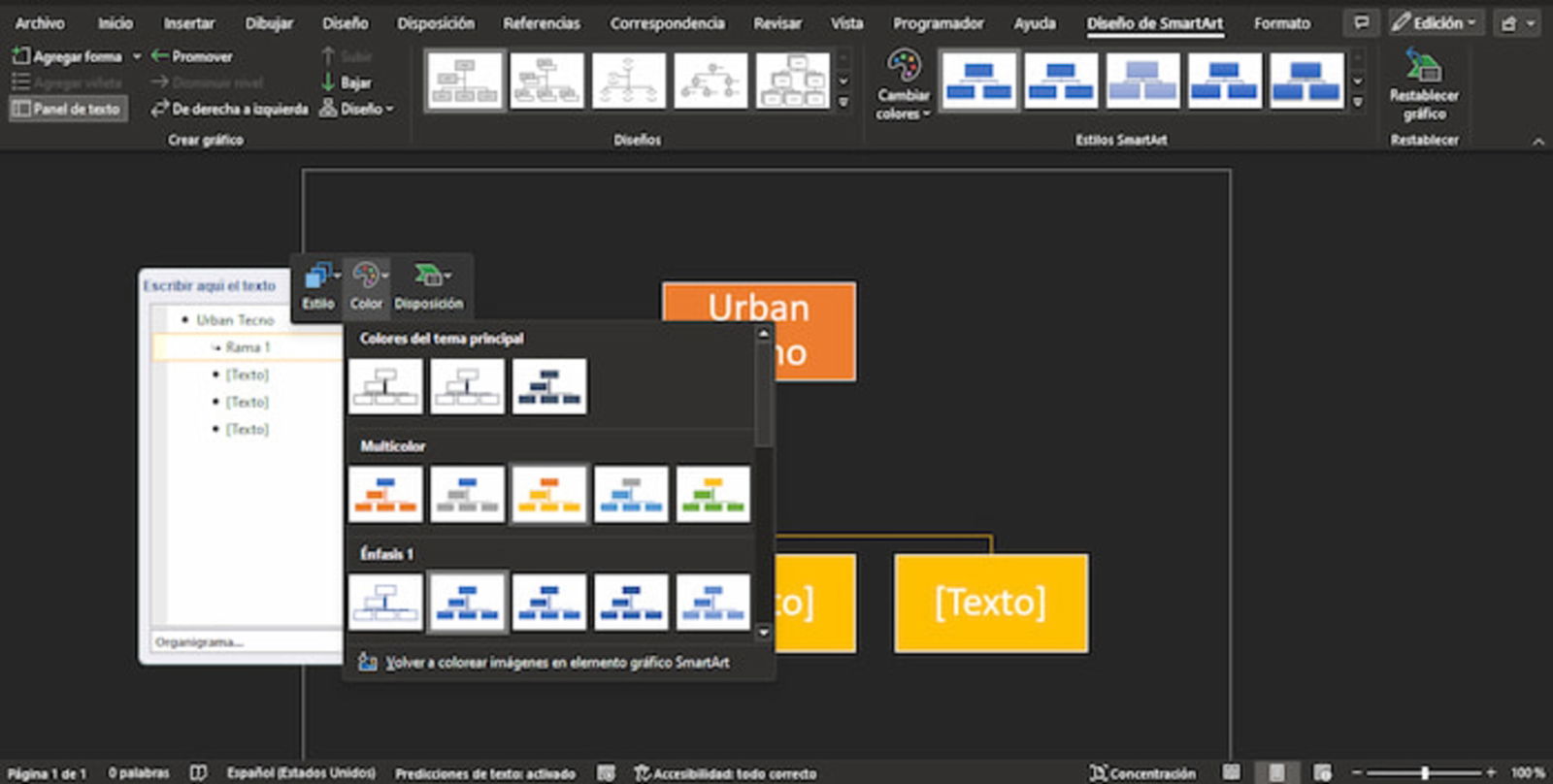
Task: Choose the green-yellow Multicolor swatch
Action: point(712,494)
